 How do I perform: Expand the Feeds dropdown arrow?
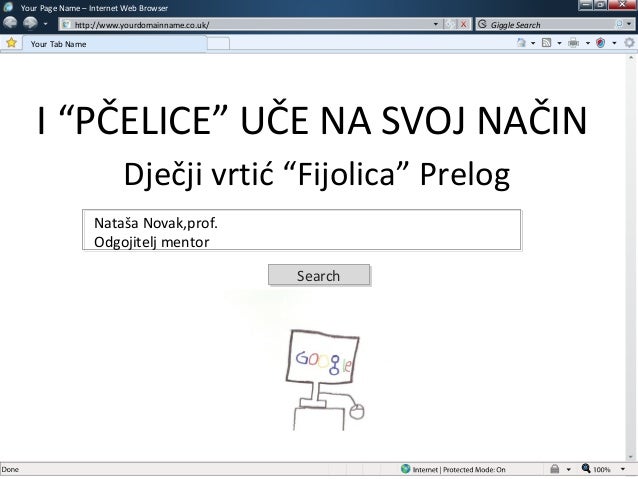coord(559,43)
